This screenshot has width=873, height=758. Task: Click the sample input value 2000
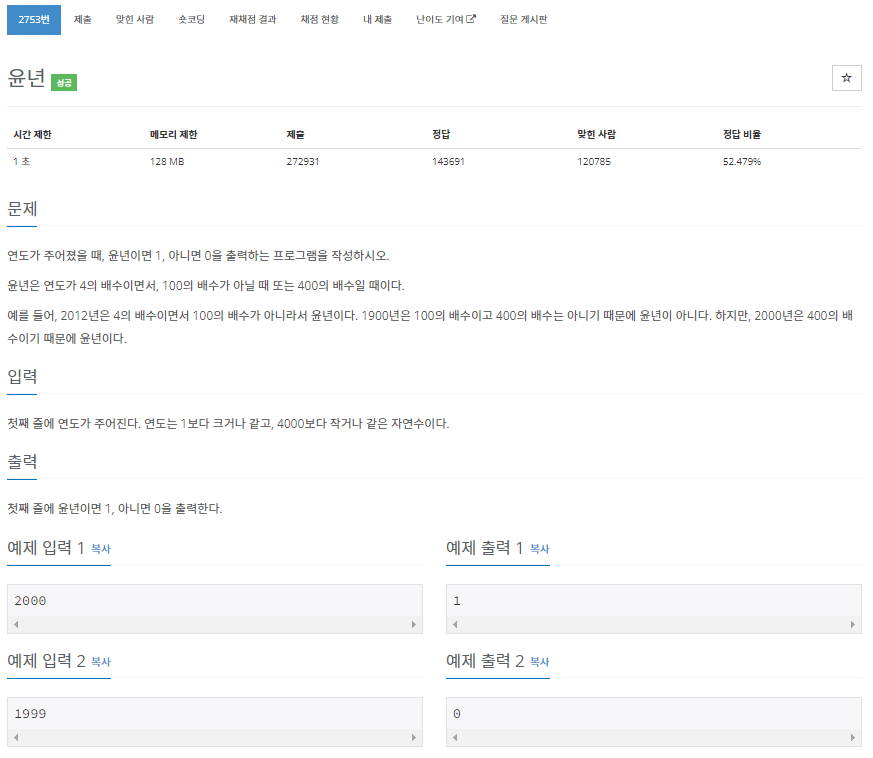coord(30,601)
